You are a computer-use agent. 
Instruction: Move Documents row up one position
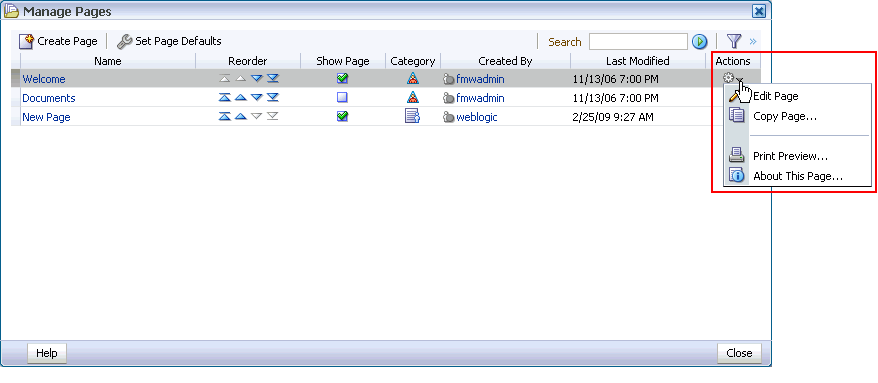(x=241, y=98)
